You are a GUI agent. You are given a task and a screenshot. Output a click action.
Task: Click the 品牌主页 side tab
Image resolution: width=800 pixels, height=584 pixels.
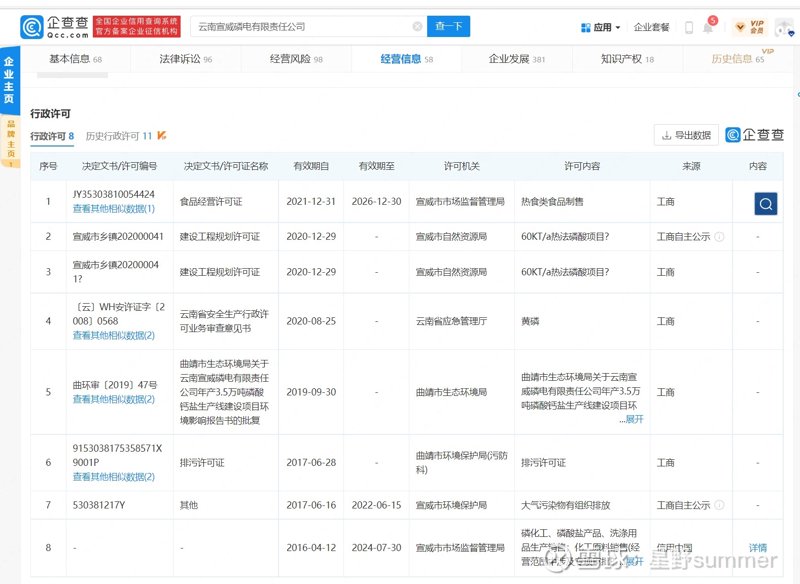(x=10, y=142)
